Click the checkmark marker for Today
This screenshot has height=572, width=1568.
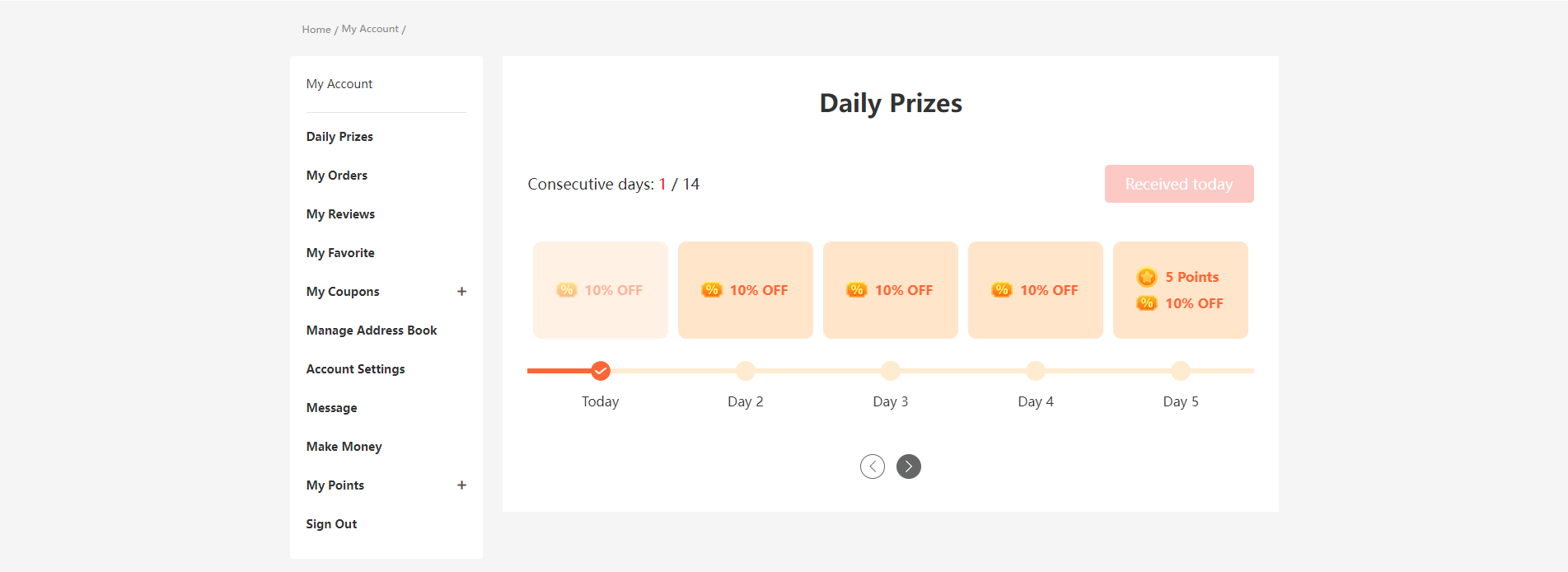click(601, 371)
